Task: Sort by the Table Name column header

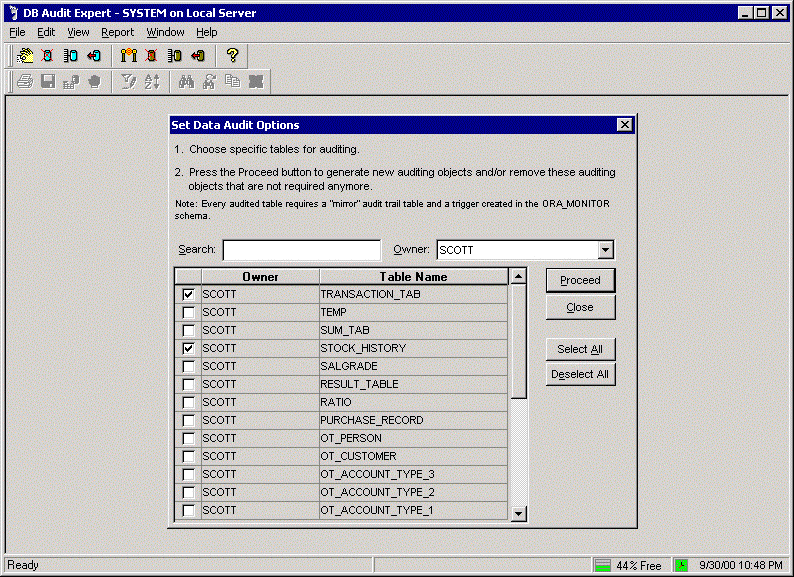Action: 413,277
